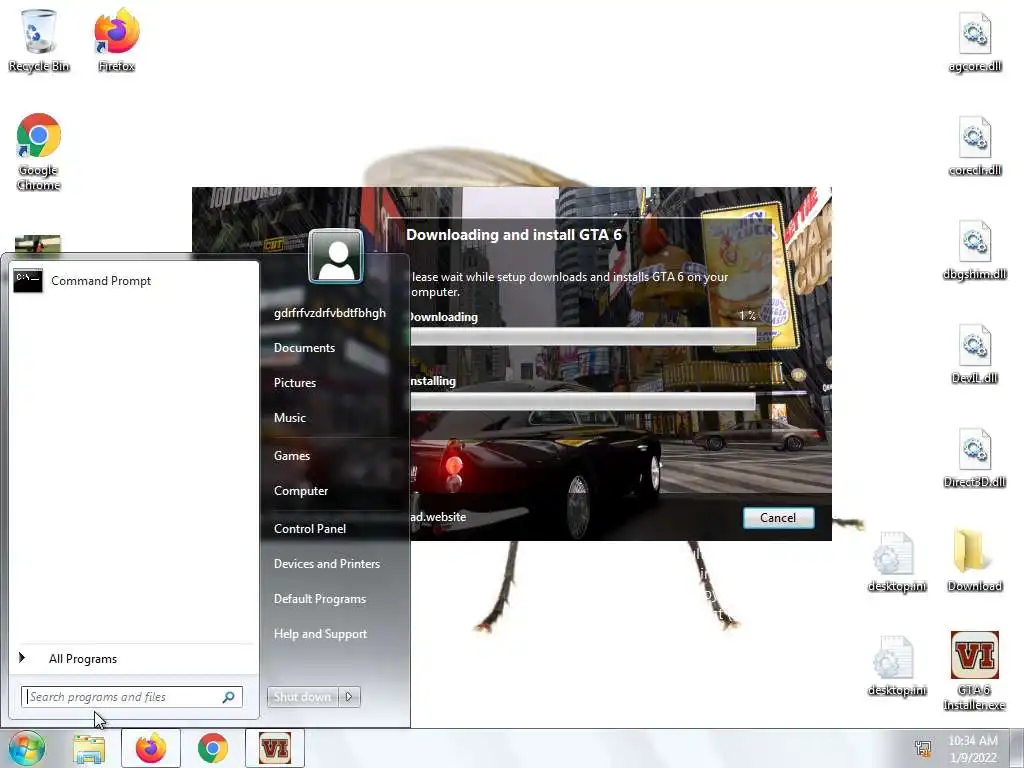The width and height of the screenshot is (1024, 768).
Task: Open Pictures from the Start menu
Action: coord(295,383)
